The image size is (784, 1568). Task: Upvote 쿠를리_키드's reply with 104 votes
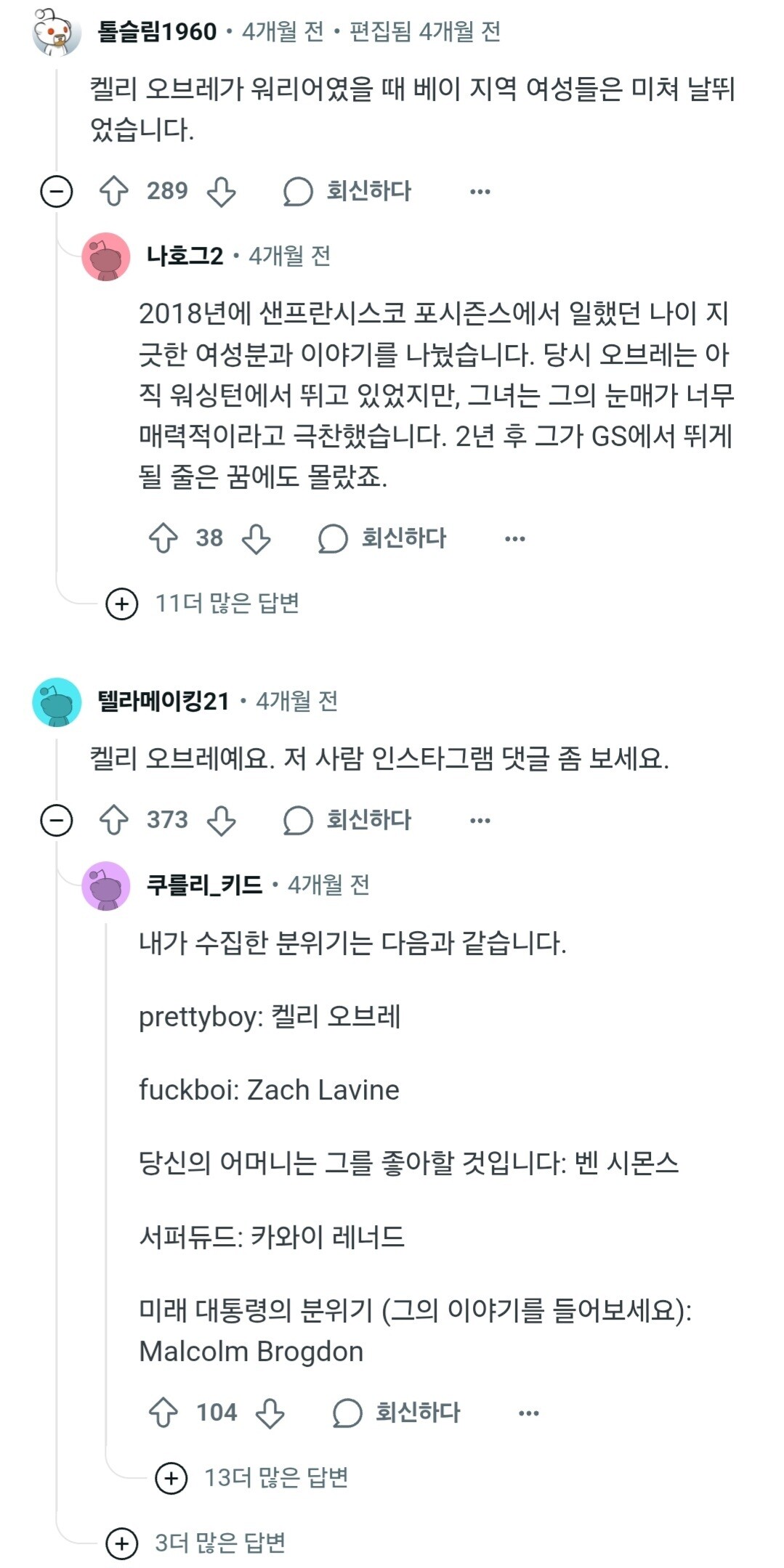(163, 1413)
